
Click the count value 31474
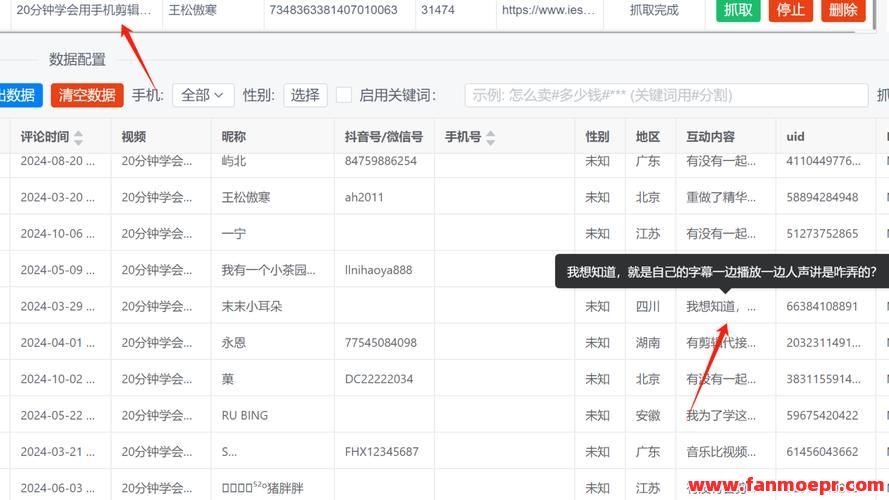point(438,10)
